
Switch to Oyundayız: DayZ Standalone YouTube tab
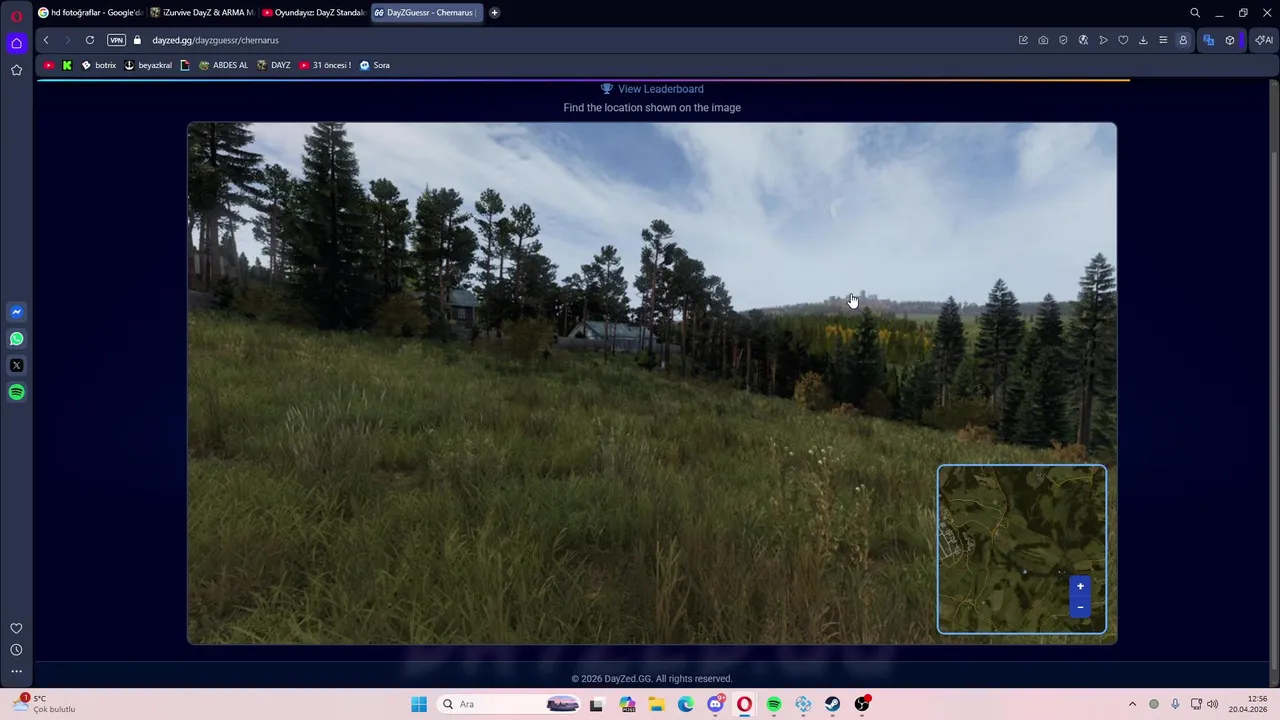pos(314,13)
